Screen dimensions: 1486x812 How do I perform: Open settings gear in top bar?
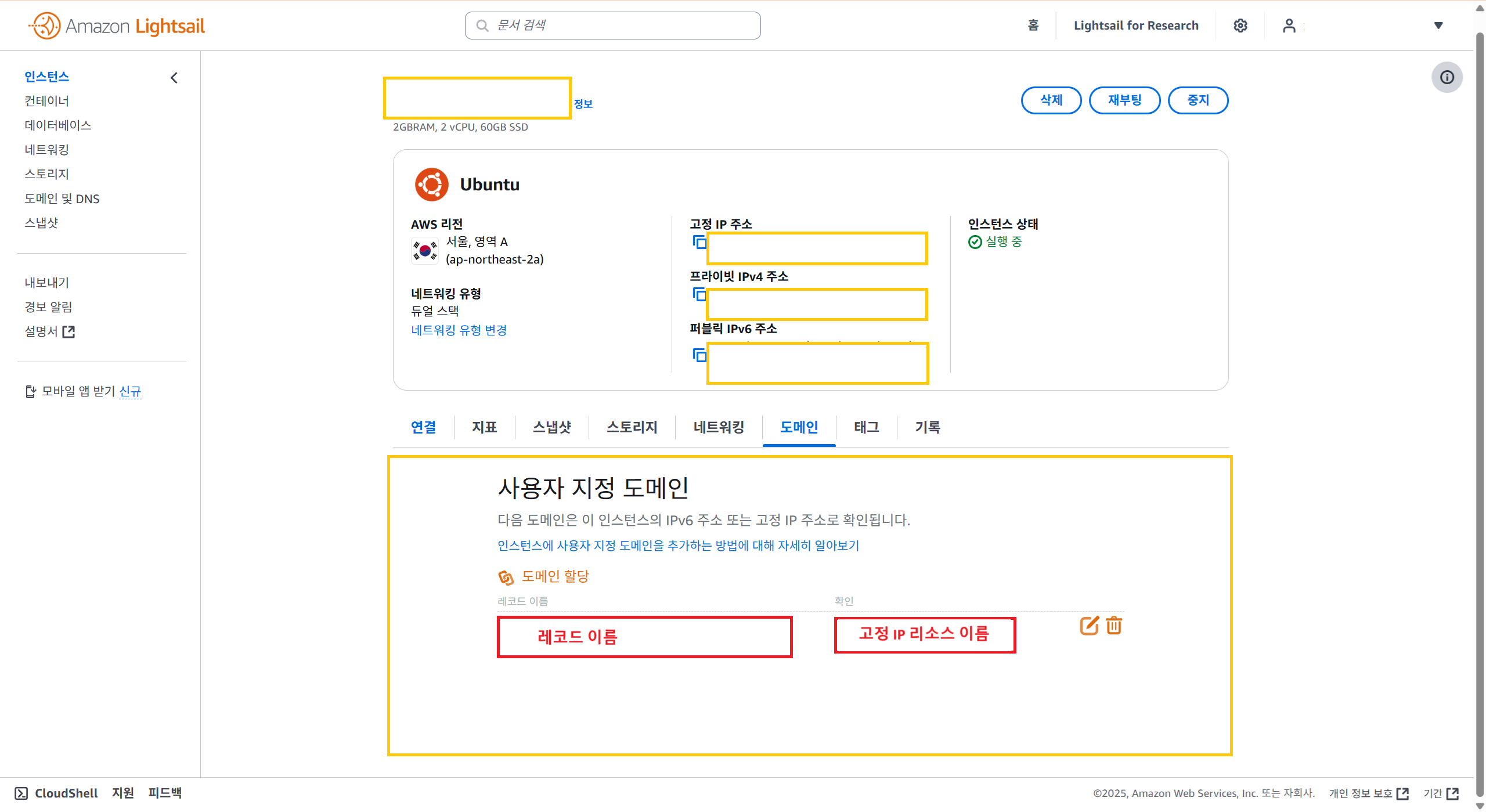1240,26
